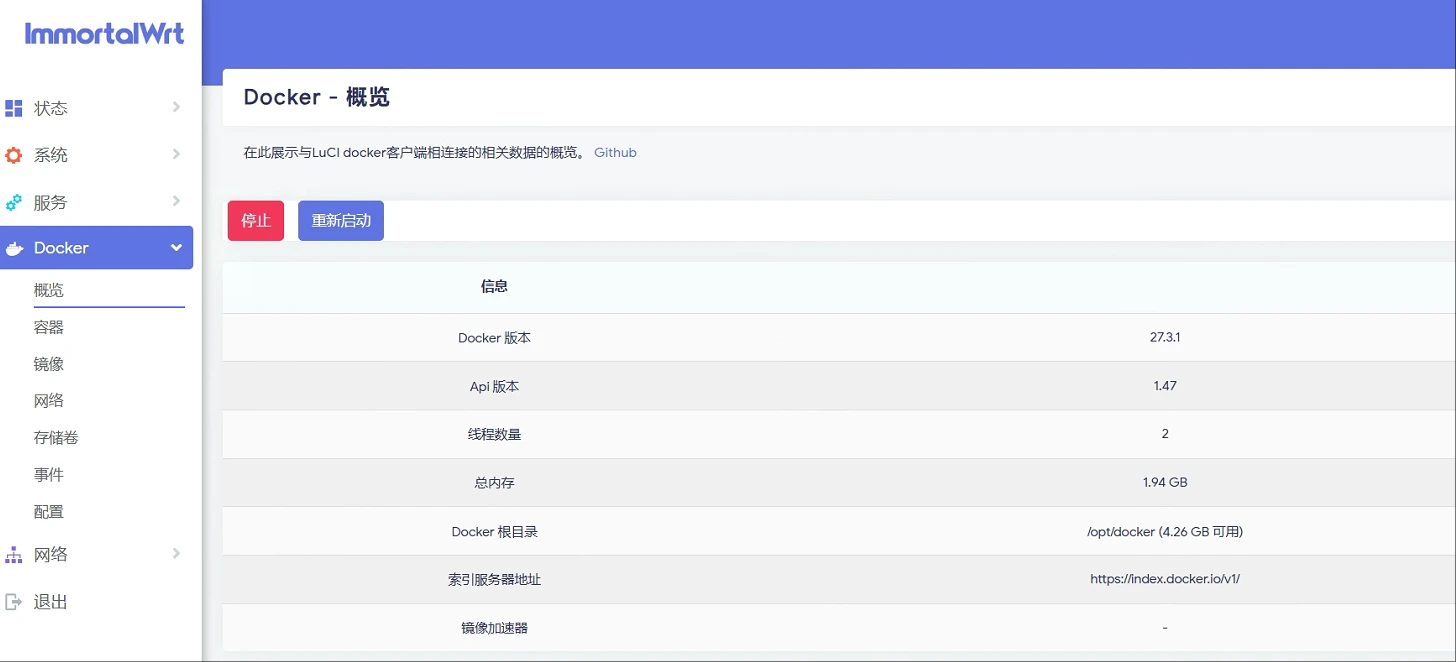Open the Github link
The image size is (1456, 662).
click(x=615, y=153)
